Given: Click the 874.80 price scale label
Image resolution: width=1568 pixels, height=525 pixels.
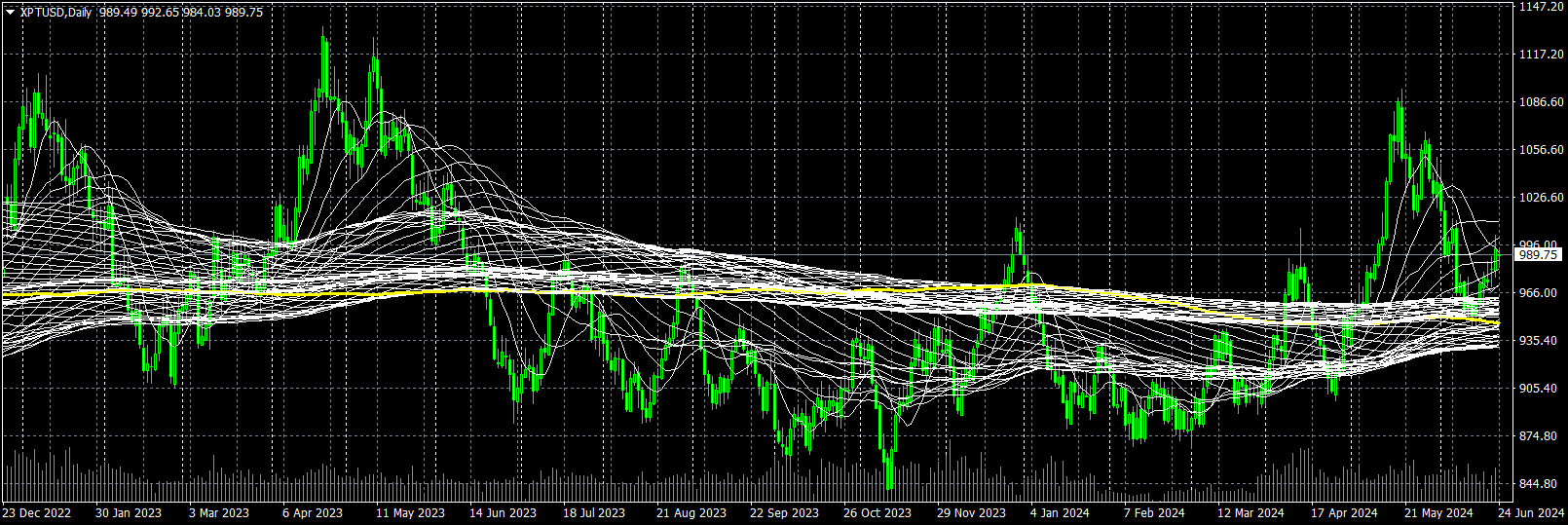Looking at the screenshot, I should click(x=1541, y=436).
